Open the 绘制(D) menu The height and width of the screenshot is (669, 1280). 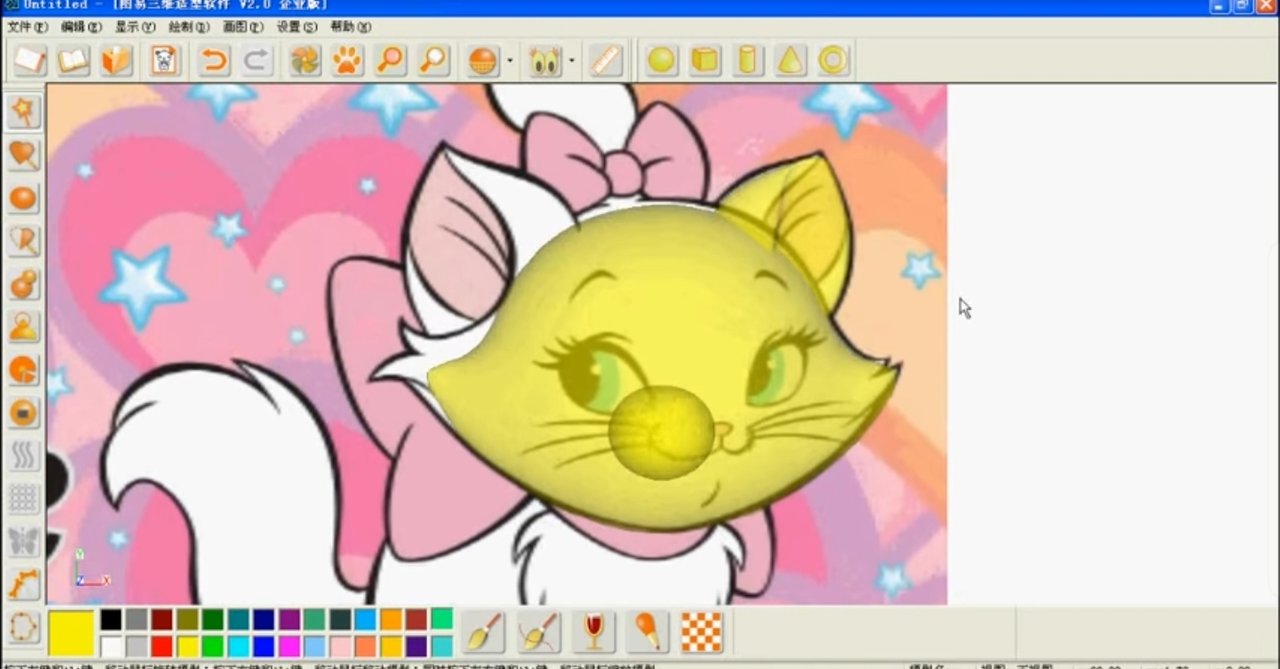point(189,27)
